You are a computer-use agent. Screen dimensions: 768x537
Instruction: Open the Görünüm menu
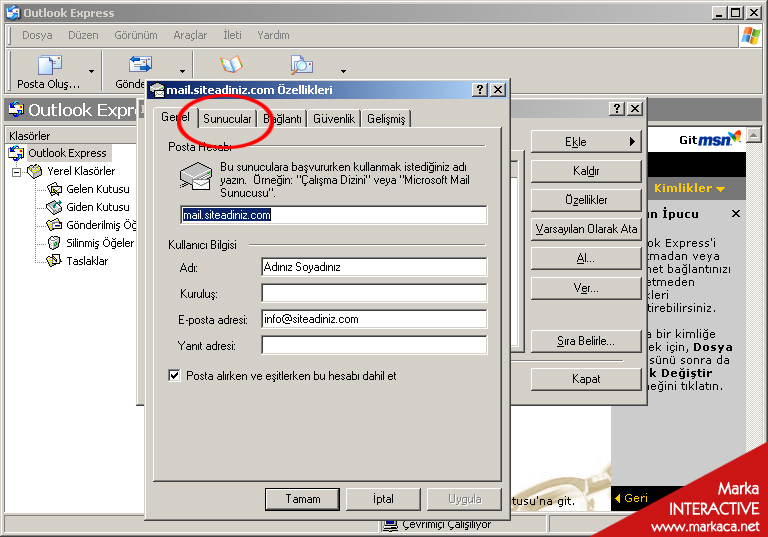[x=136, y=35]
